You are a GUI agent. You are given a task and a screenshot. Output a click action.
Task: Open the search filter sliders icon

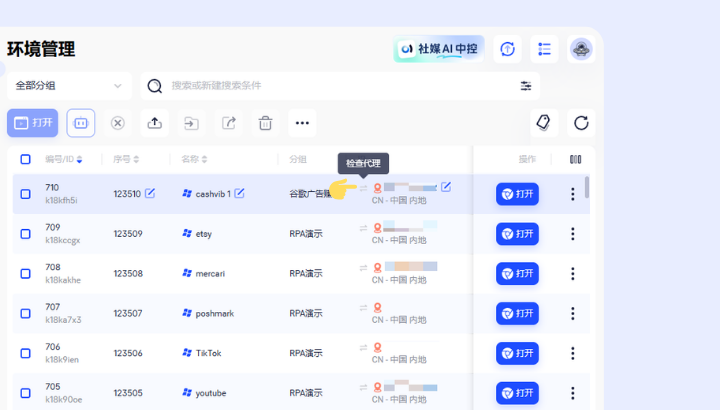click(526, 86)
